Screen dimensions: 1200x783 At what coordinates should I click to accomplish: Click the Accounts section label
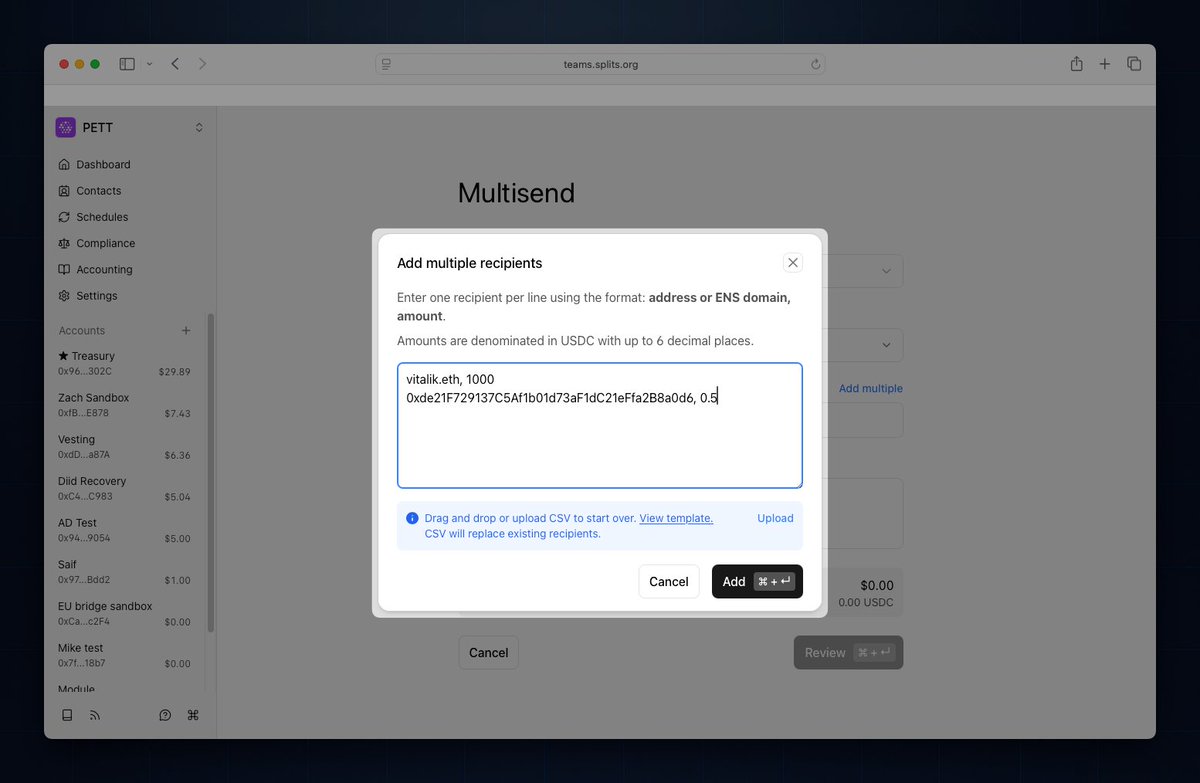pyautogui.click(x=82, y=330)
